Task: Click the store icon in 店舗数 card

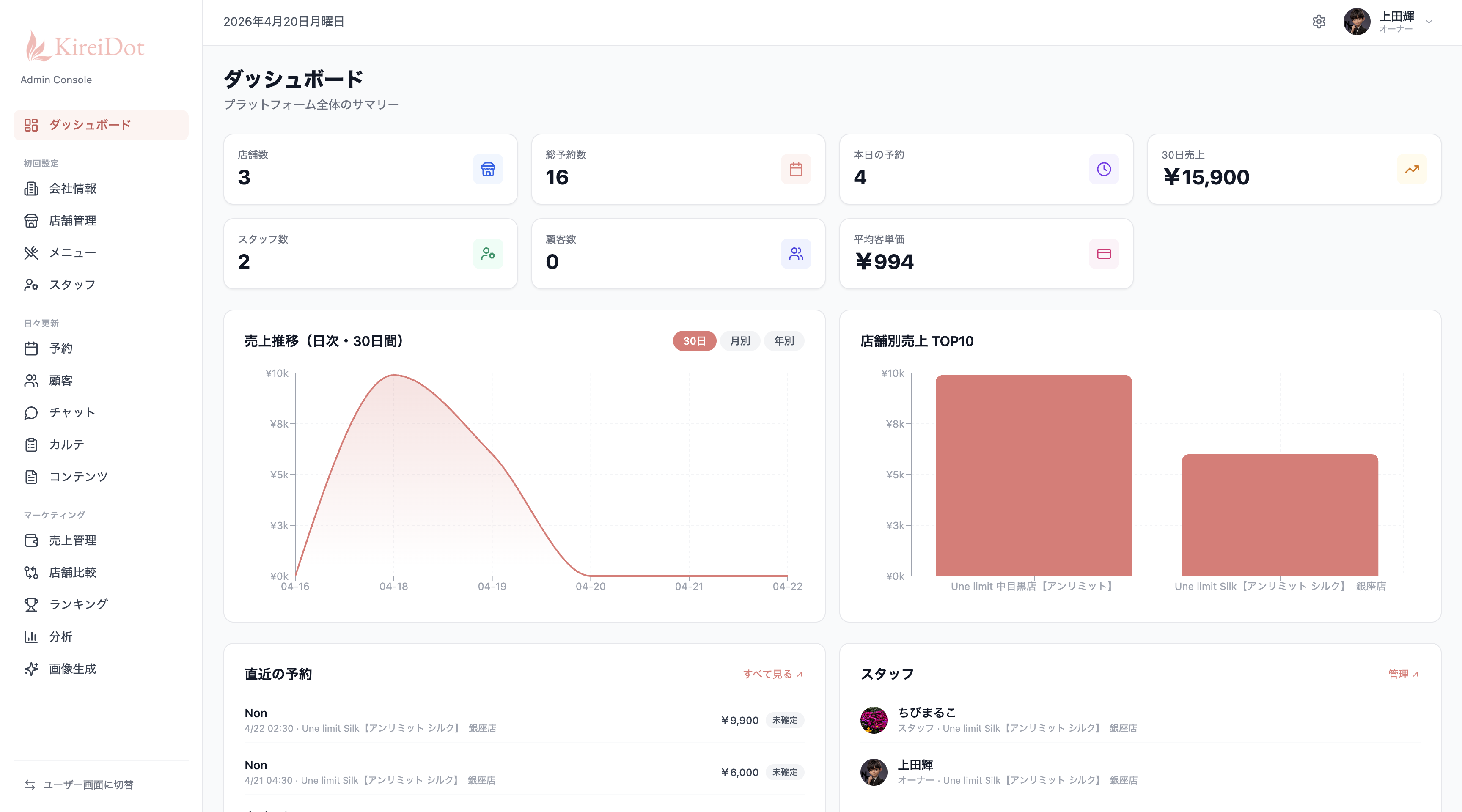Action: point(487,169)
